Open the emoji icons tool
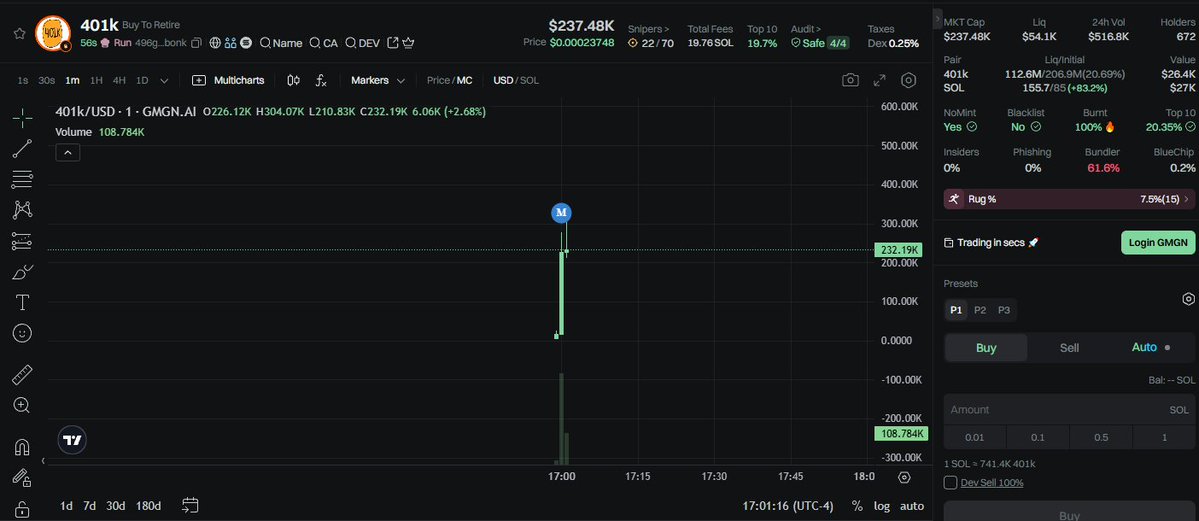Image resolution: width=1199 pixels, height=521 pixels. [x=22, y=333]
